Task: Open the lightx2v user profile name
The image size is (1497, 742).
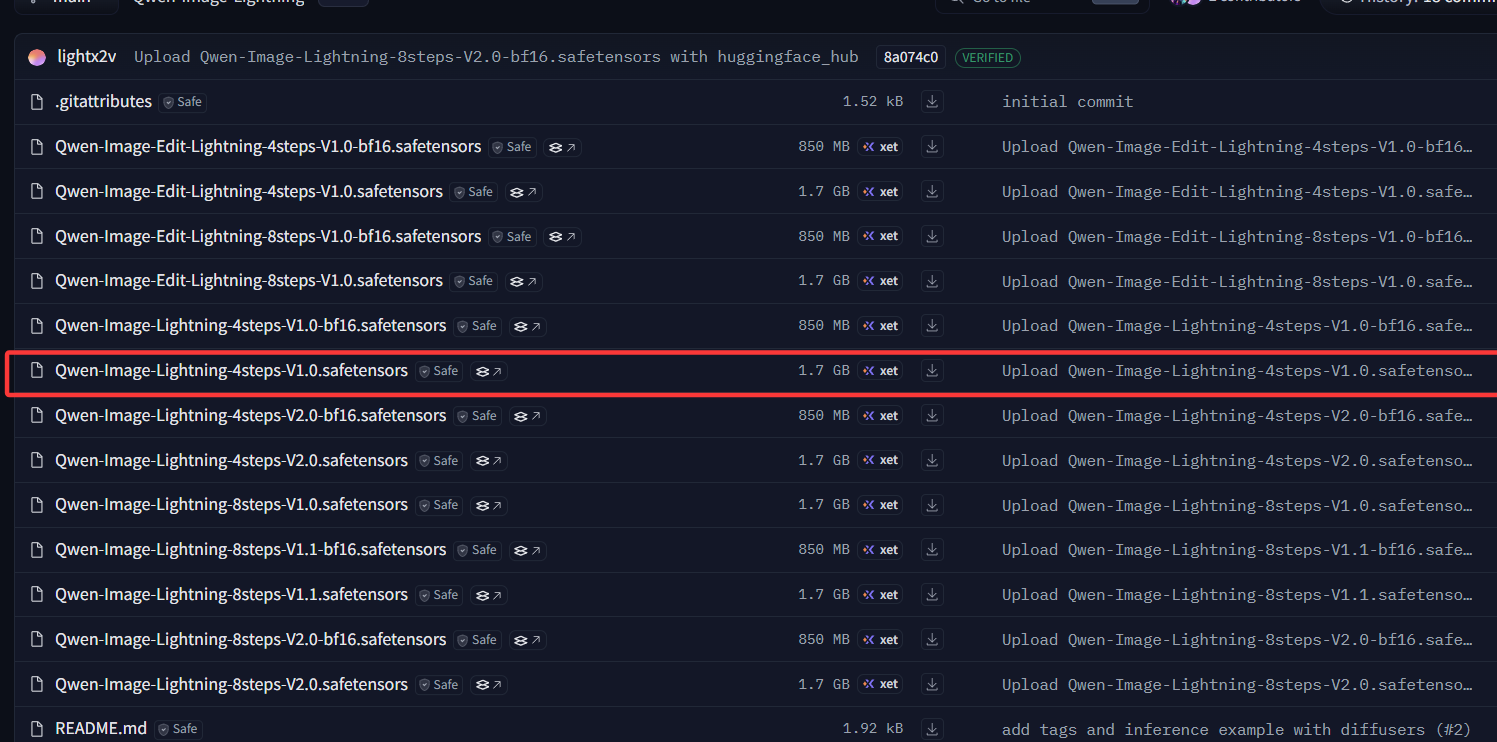Action: [87, 57]
